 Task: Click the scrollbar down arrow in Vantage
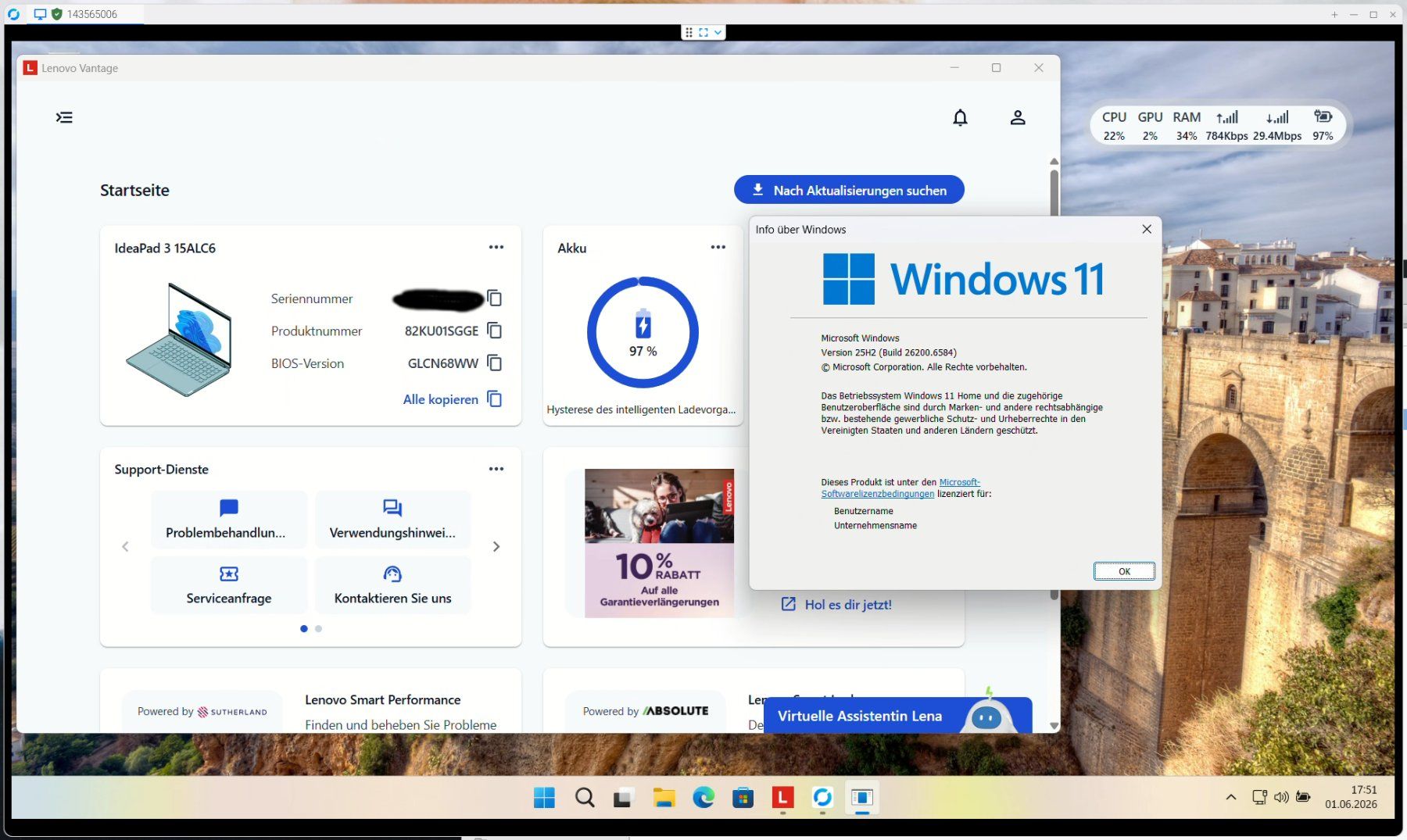click(1054, 726)
